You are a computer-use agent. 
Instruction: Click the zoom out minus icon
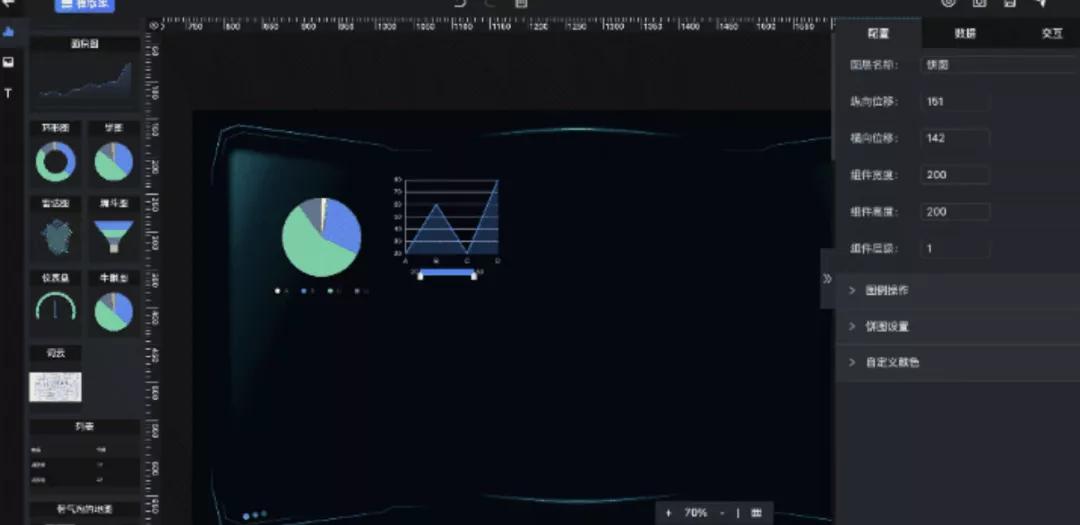coord(722,513)
